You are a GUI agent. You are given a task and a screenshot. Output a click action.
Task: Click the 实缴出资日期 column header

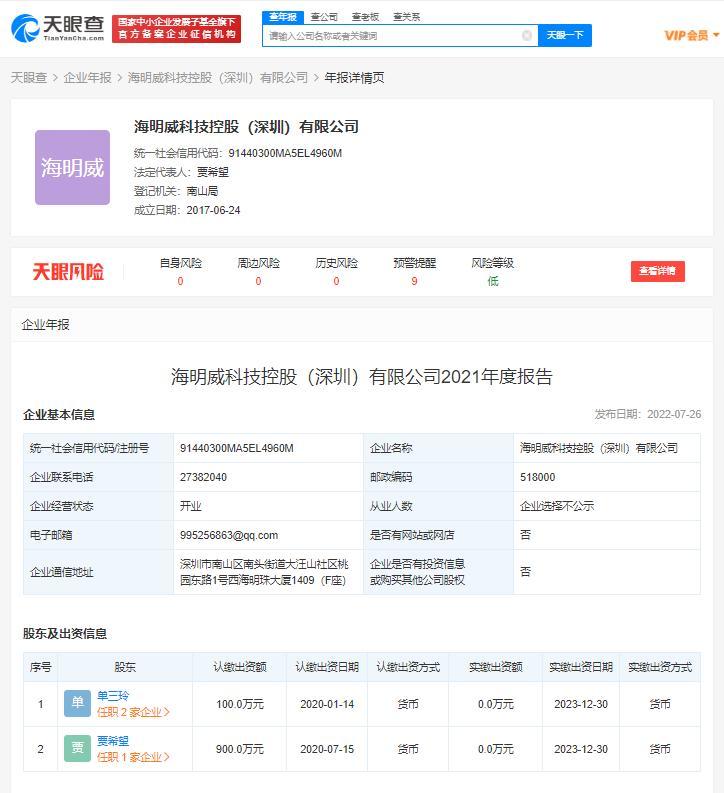[581, 667]
